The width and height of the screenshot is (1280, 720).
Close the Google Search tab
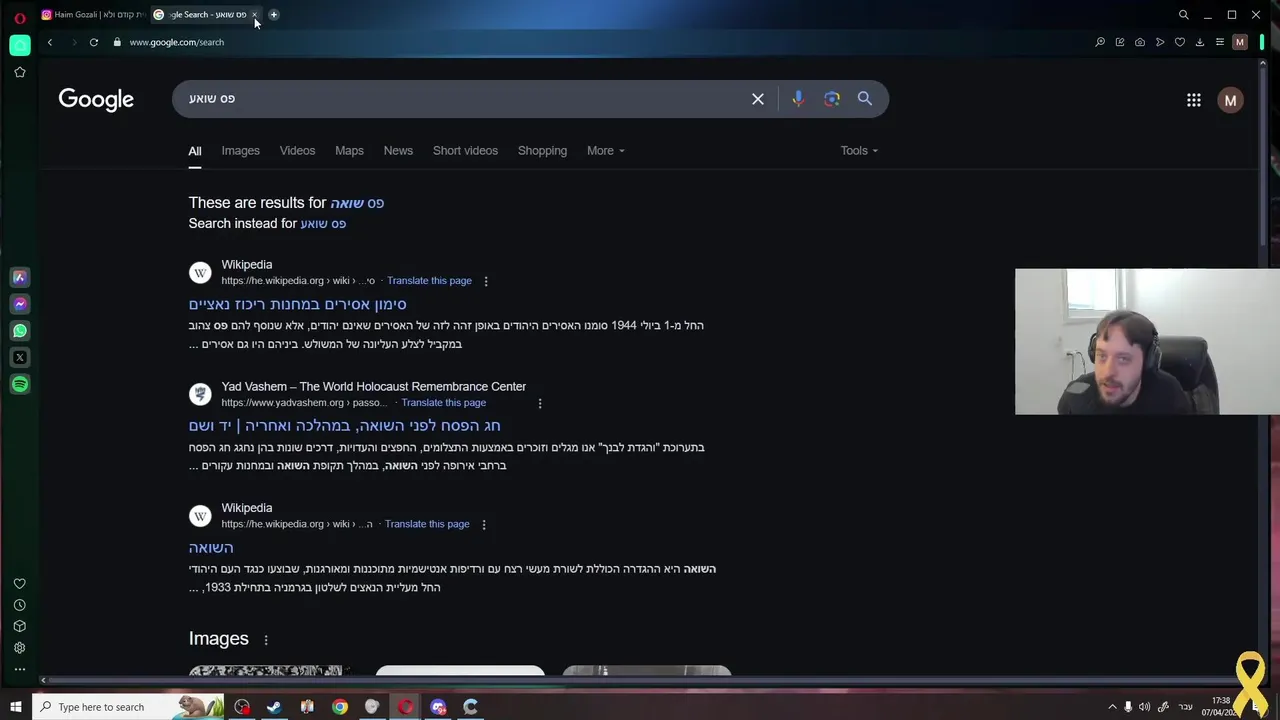pyautogui.click(x=255, y=15)
